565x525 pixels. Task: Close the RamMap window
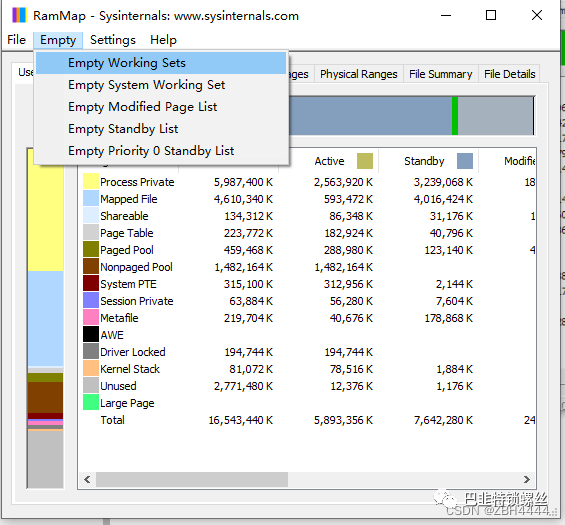click(x=537, y=15)
